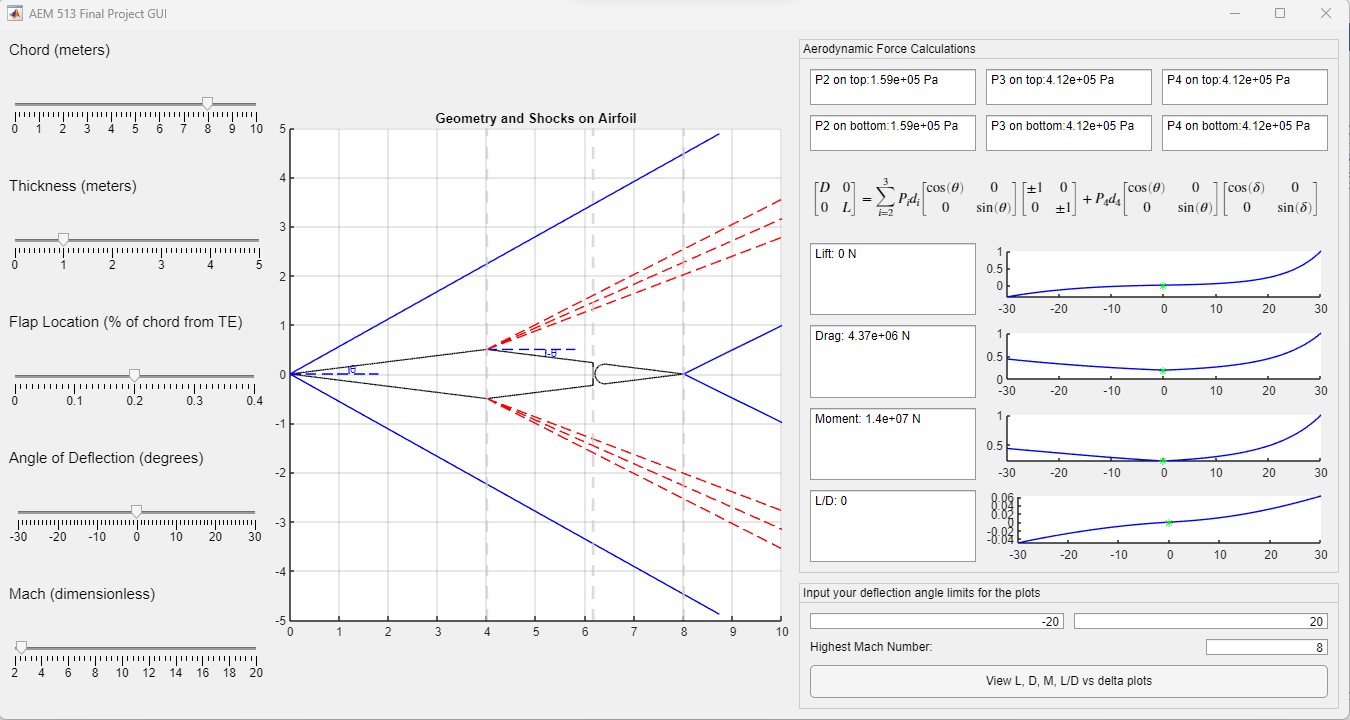Screen dimensions: 1350x720
Task: Select the P3 on bottom pressure box
Action: point(1068,133)
